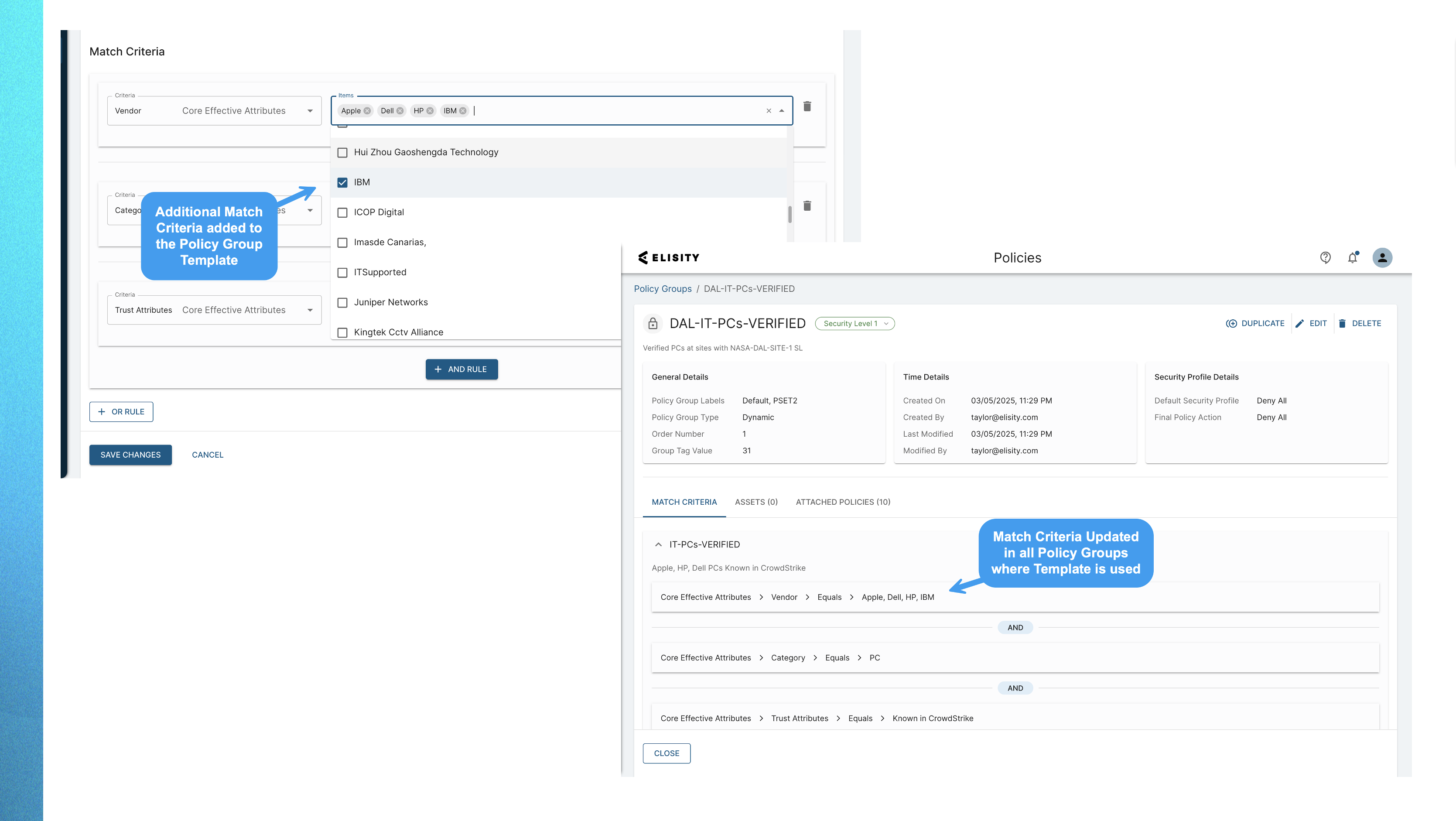Click the Modified By email taylor@elisity.com

[1005, 451]
